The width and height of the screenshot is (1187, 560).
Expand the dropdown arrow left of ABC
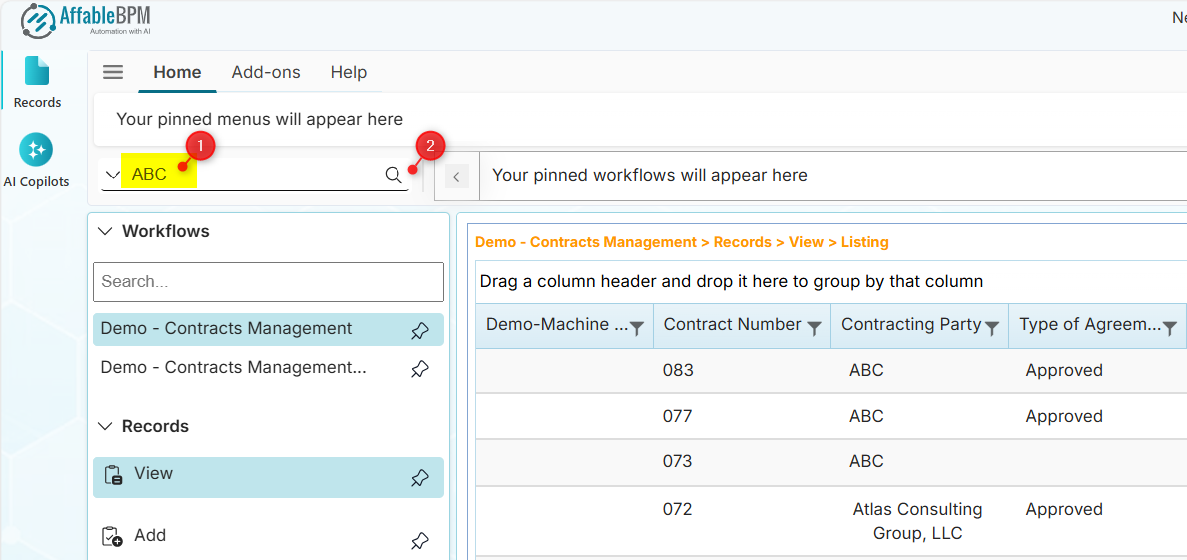point(113,175)
